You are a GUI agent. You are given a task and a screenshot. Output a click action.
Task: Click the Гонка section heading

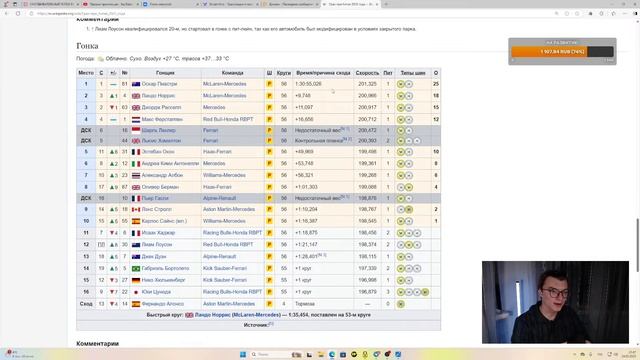[x=87, y=46]
